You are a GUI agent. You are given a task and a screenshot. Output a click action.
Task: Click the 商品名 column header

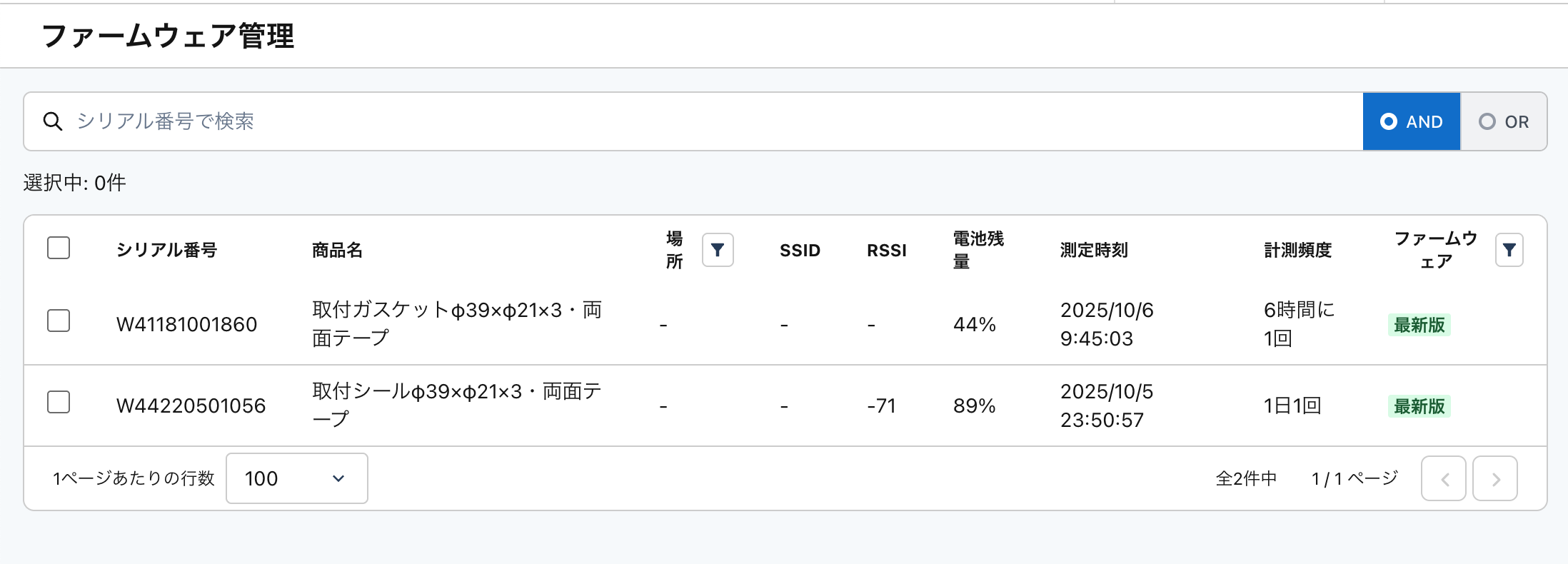(x=337, y=250)
